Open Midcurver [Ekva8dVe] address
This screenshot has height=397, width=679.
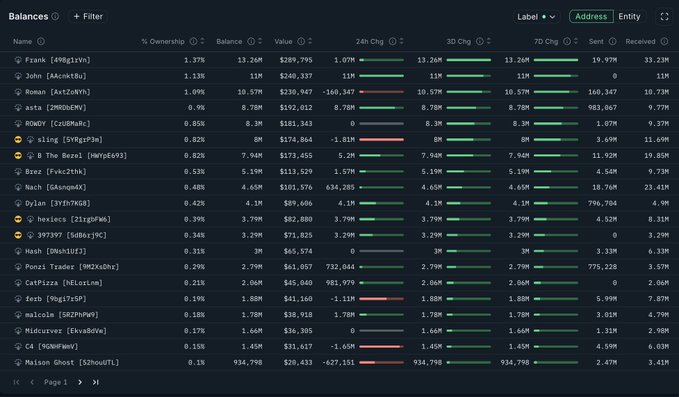click(66, 331)
